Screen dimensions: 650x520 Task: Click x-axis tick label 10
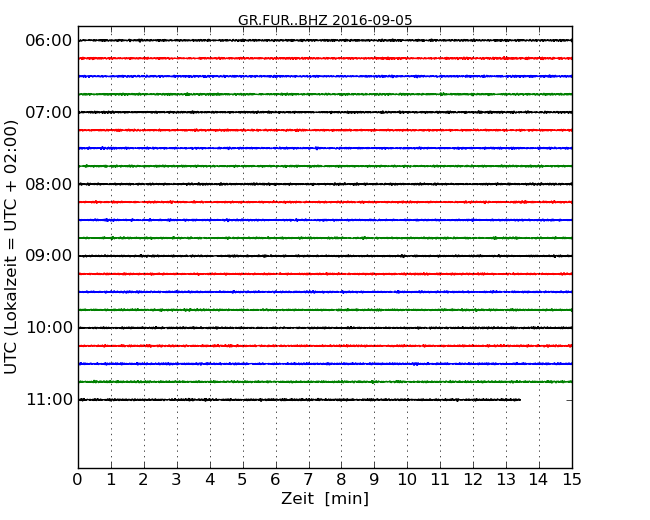[x=407, y=479]
